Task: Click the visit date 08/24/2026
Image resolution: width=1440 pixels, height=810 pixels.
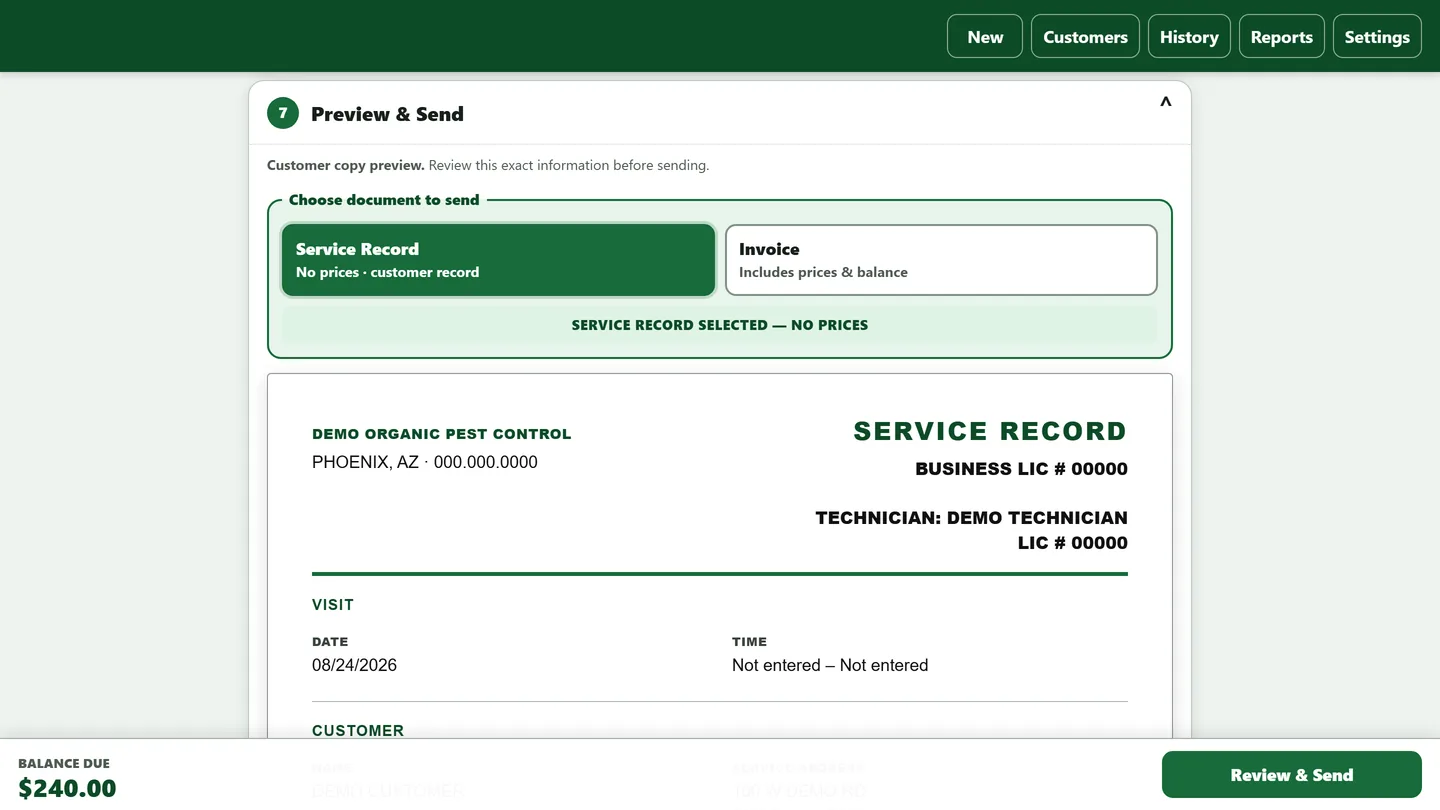Action: click(x=354, y=665)
